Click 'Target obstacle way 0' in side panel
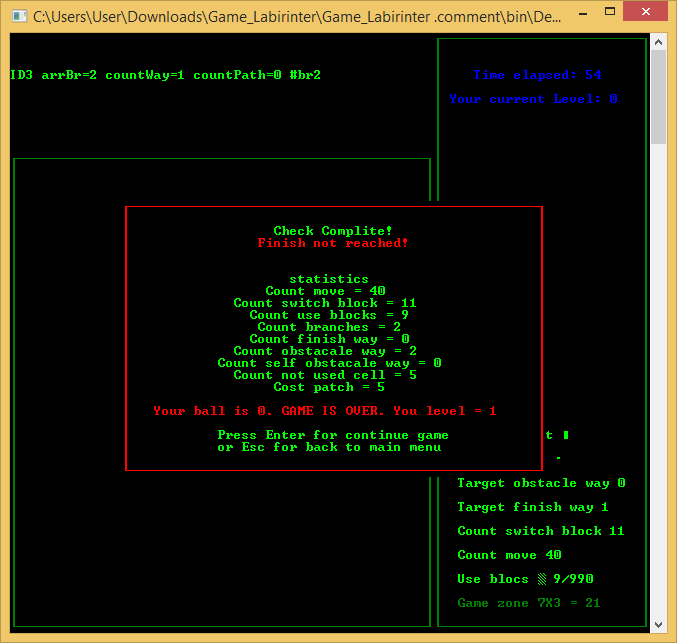The height and width of the screenshot is (643, 677). [x=541, y=483]
